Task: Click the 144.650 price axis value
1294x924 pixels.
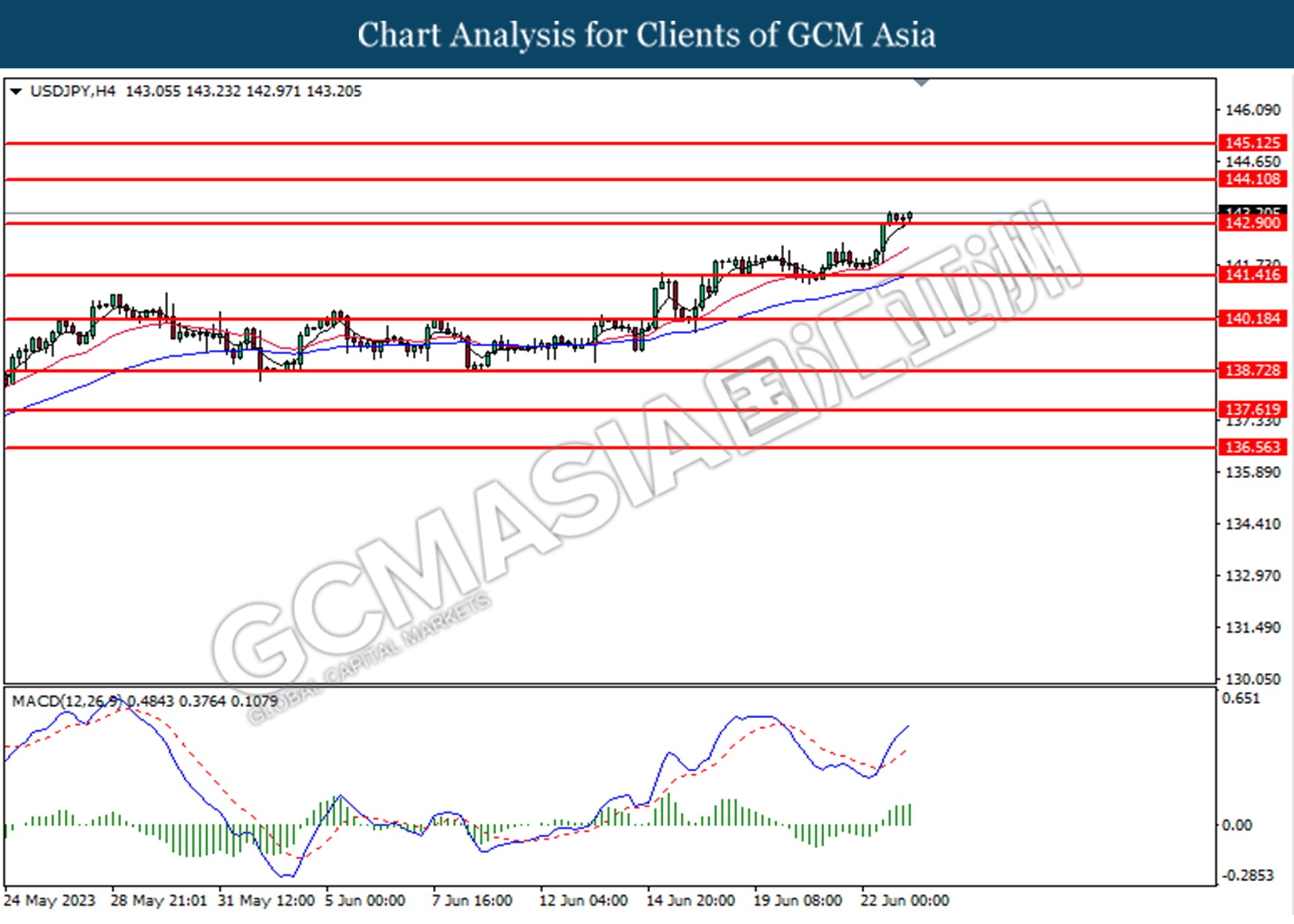Action: coord(1253,162)
